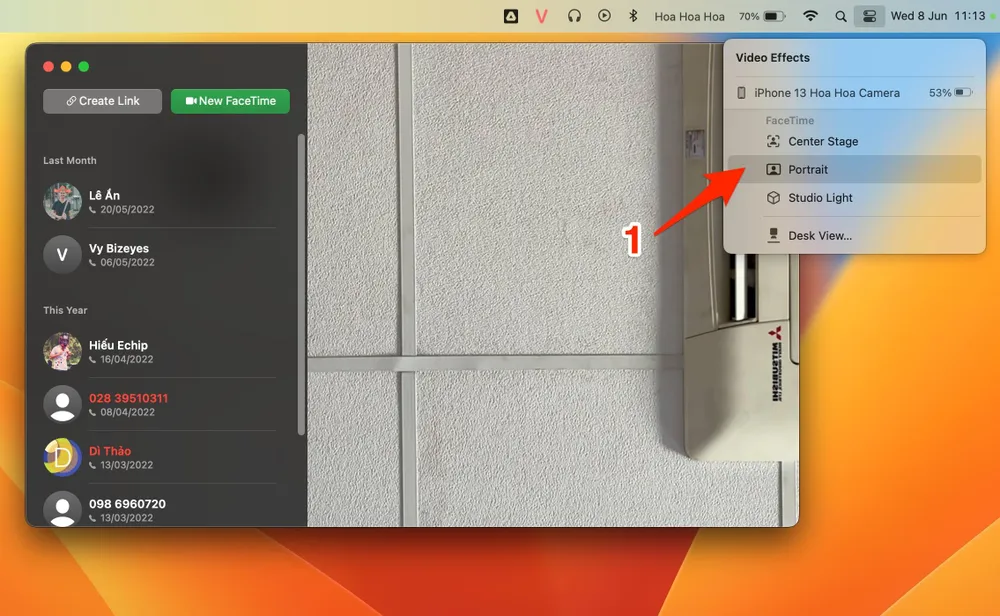
Task: Click the red V menu bar icon
Action: coord(542,16)
